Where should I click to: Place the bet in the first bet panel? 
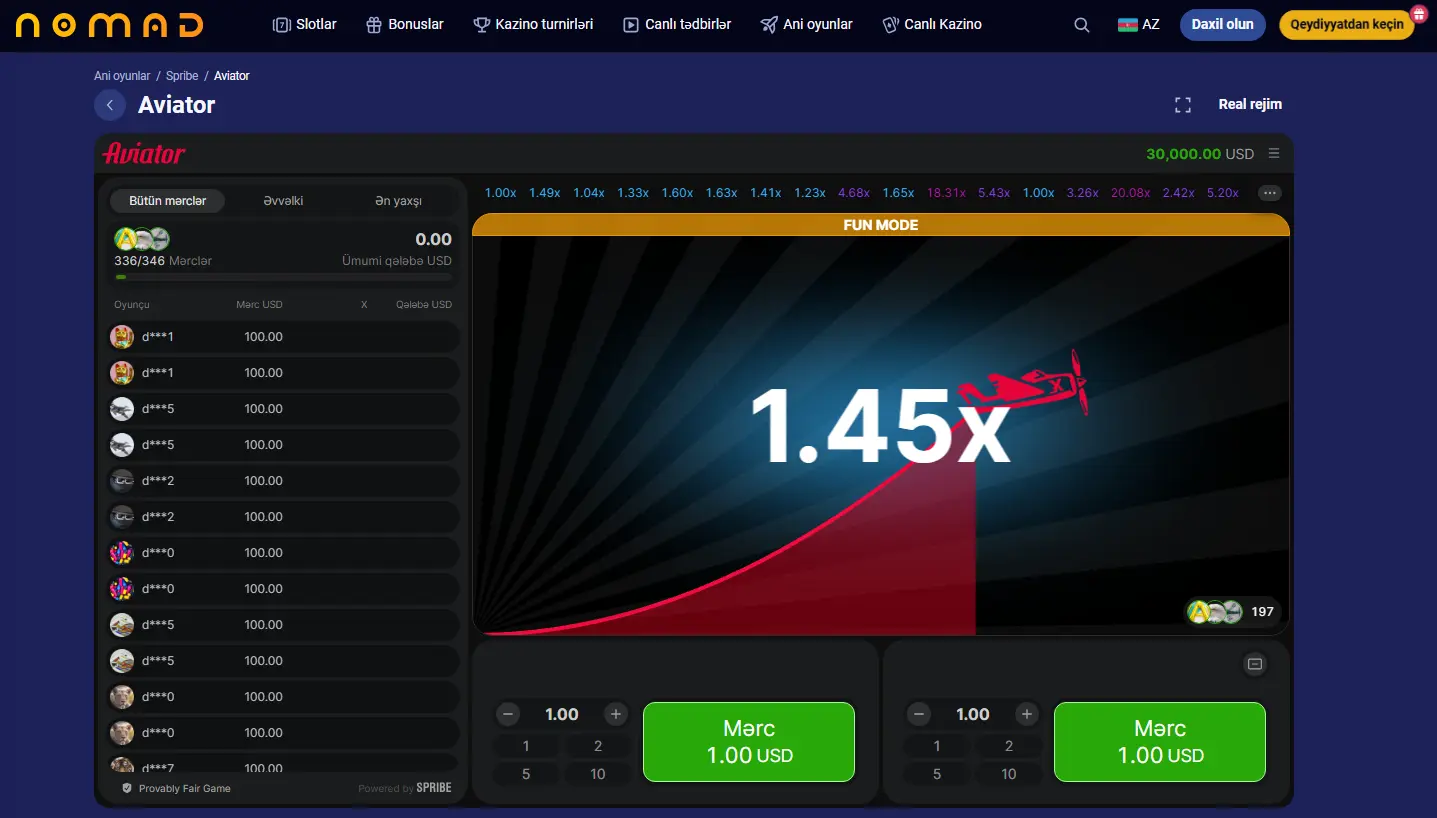coord(749,742)
